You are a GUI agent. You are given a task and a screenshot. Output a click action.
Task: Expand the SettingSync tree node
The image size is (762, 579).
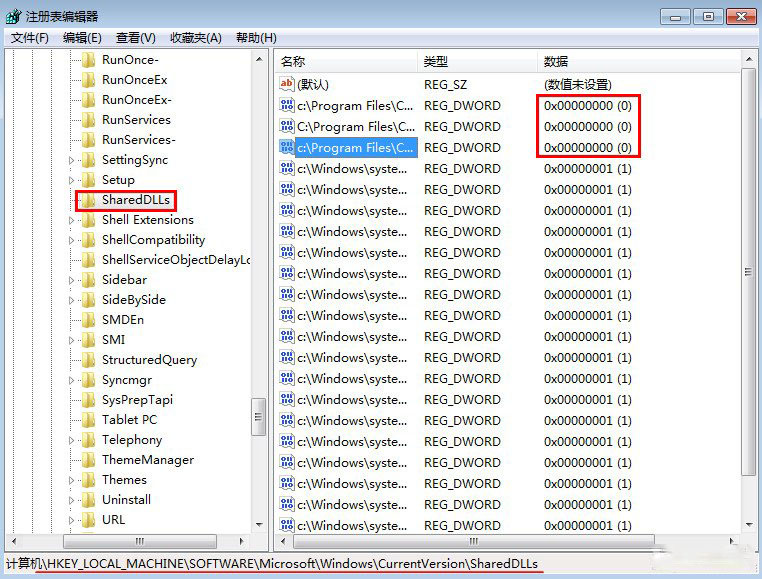(x=71, y=160)
